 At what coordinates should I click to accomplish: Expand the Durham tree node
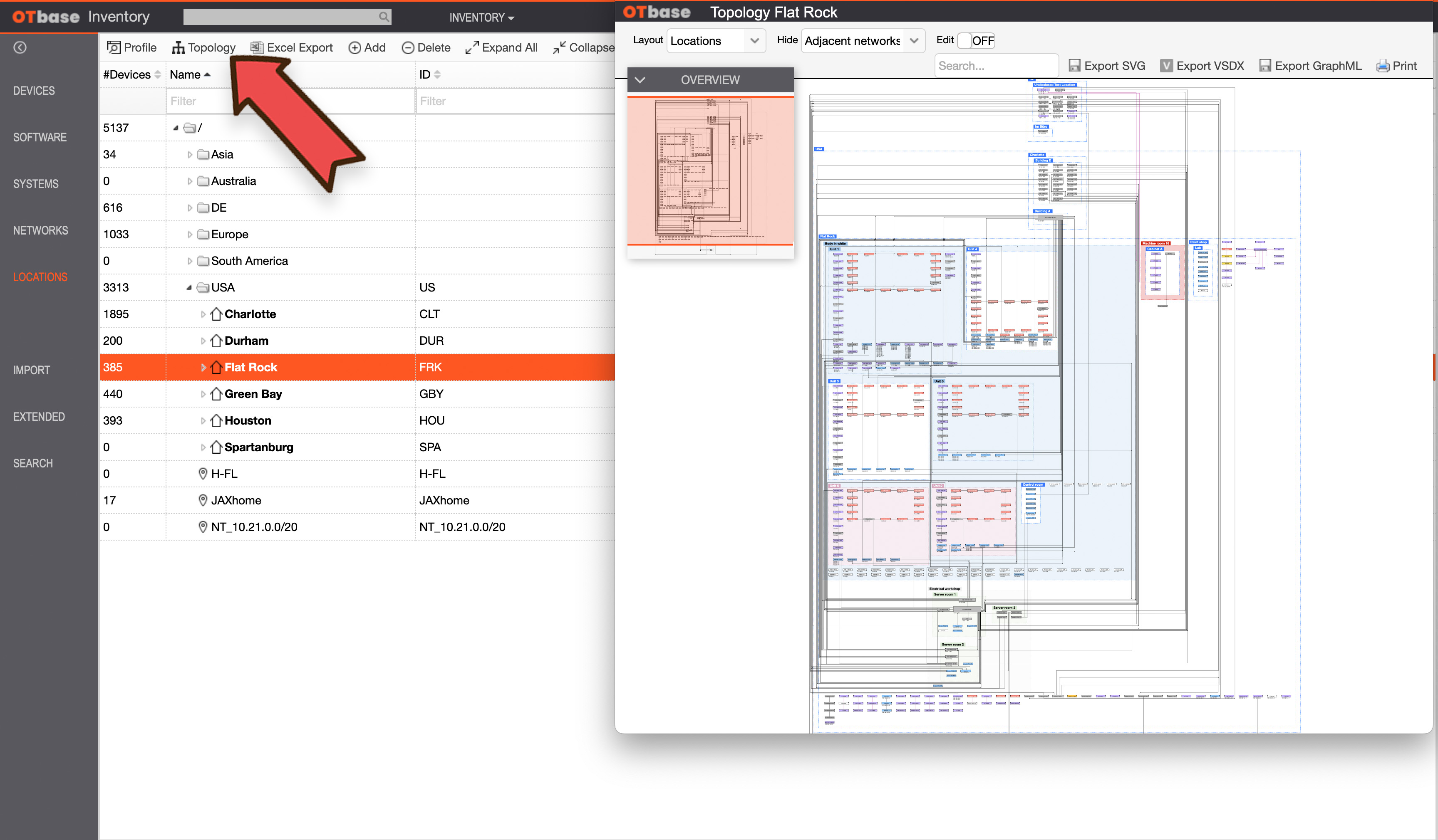[x=203, y=341]
